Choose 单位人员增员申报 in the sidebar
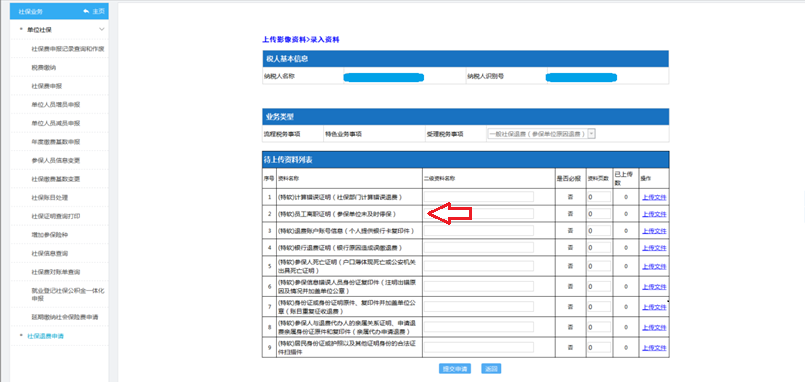The image size is (805, 382). [x=55, y=105]
